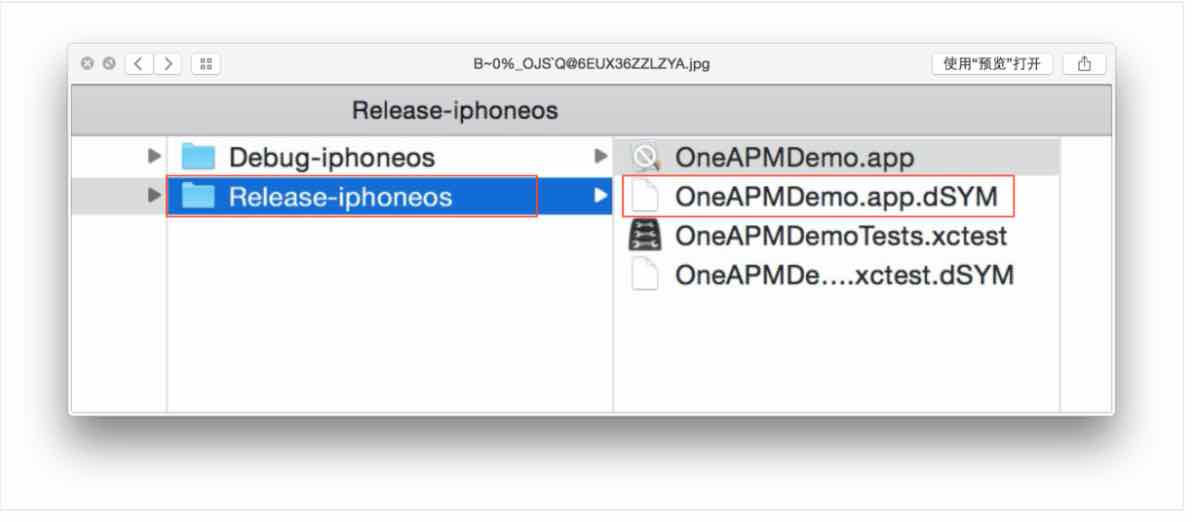Expand the arrow right of Debug-iphoneos
This screenshot has height=522, width=1192.
(601, 157)
